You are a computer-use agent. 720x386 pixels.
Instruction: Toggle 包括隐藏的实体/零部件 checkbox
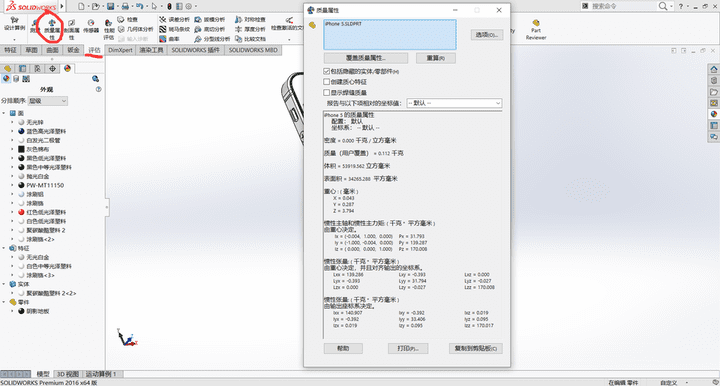(326, 71)
